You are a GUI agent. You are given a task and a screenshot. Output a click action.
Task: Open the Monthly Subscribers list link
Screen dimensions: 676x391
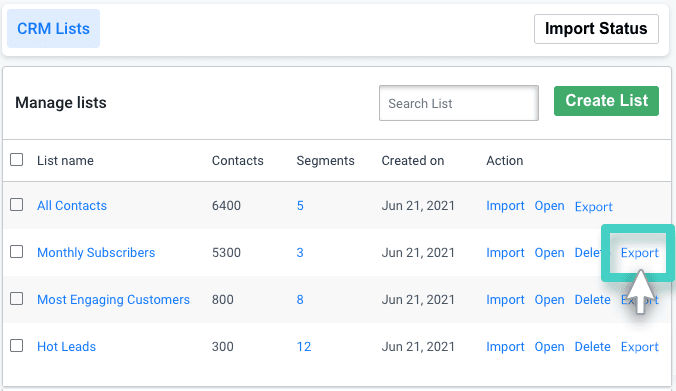[96, 253]
